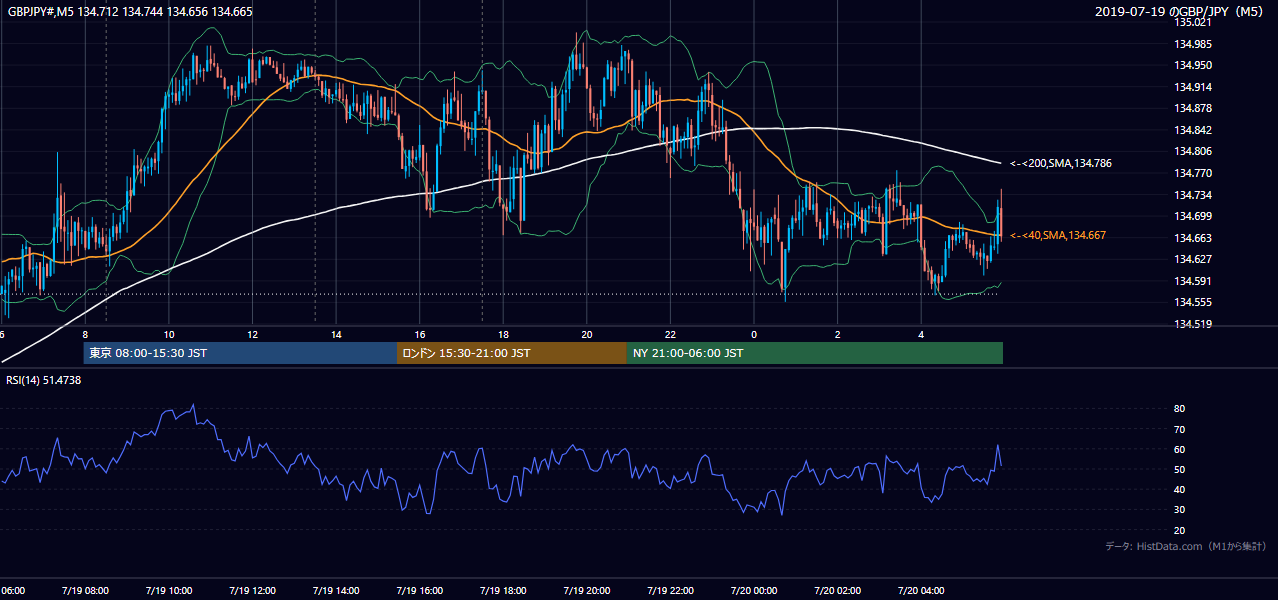Click the RSI 80 level label
Image resolution: width=1278 pixels, height=600 pixels.
point(1179,409)
